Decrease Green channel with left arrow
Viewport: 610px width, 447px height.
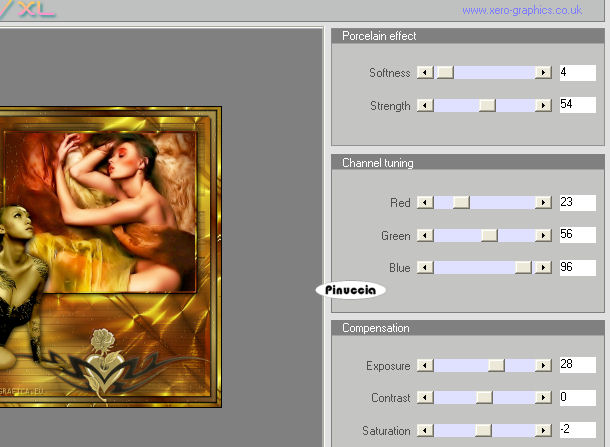(425, 235)
